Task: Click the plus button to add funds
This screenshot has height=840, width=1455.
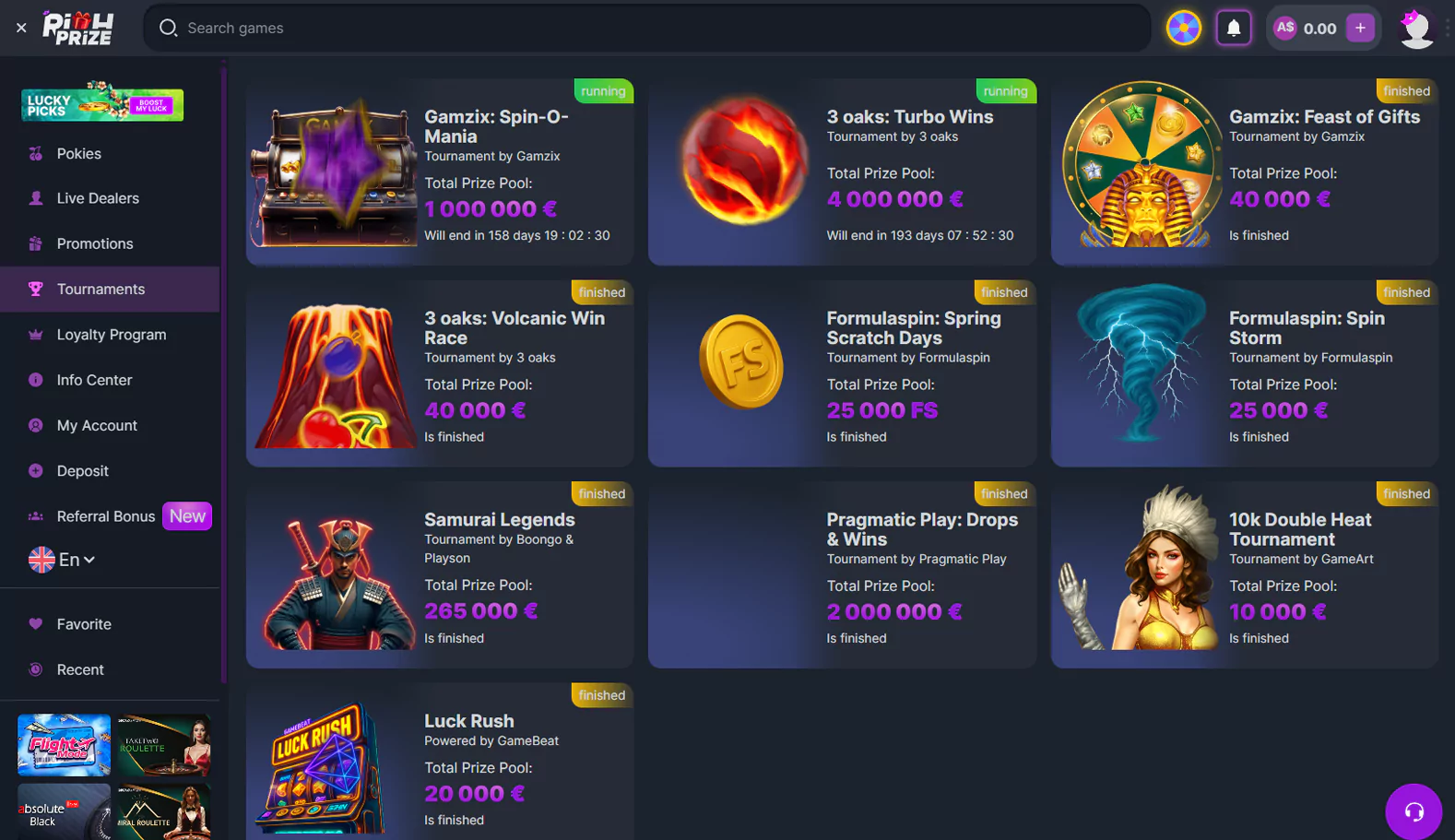Action: pos(1360,29)
